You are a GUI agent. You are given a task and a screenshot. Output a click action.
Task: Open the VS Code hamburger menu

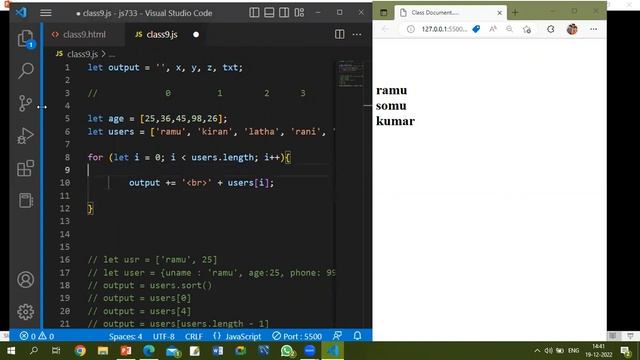[x=46, y=13]
